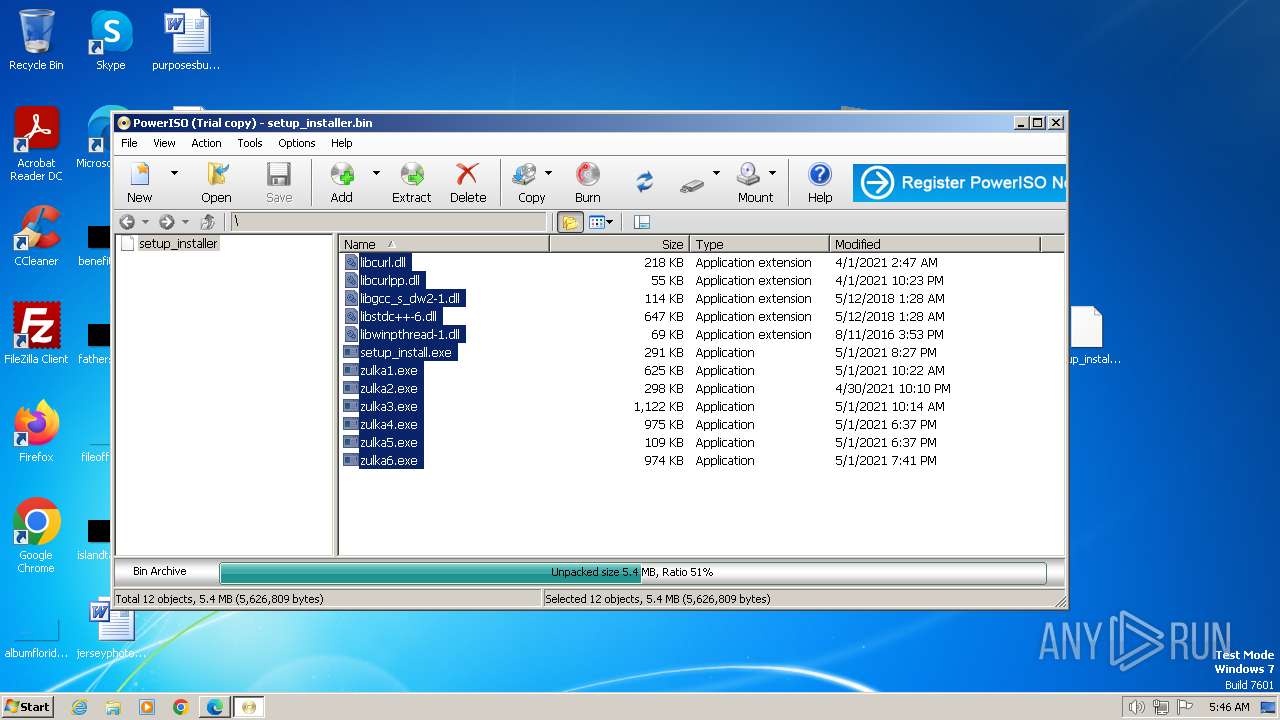Click the Internet Explorer taskbar icon
The height and width of the screenshot is (720, 1280).
[x=79, y=707]
